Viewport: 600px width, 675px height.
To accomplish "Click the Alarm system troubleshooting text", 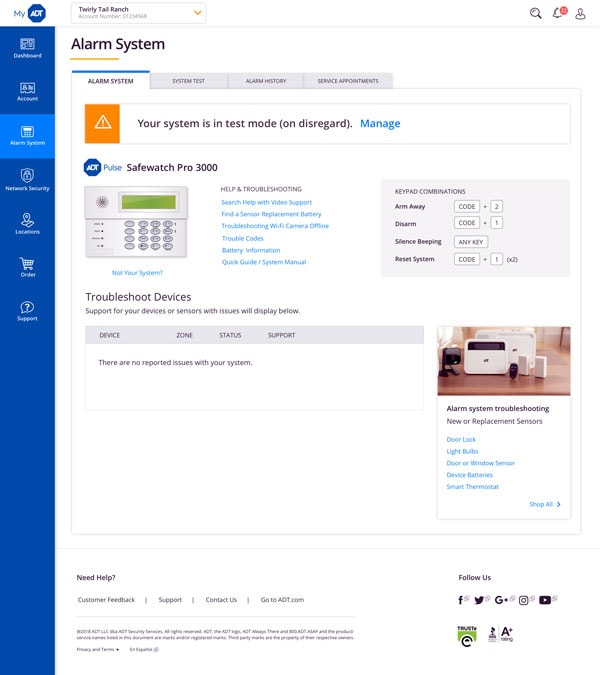I will point(498,409).
